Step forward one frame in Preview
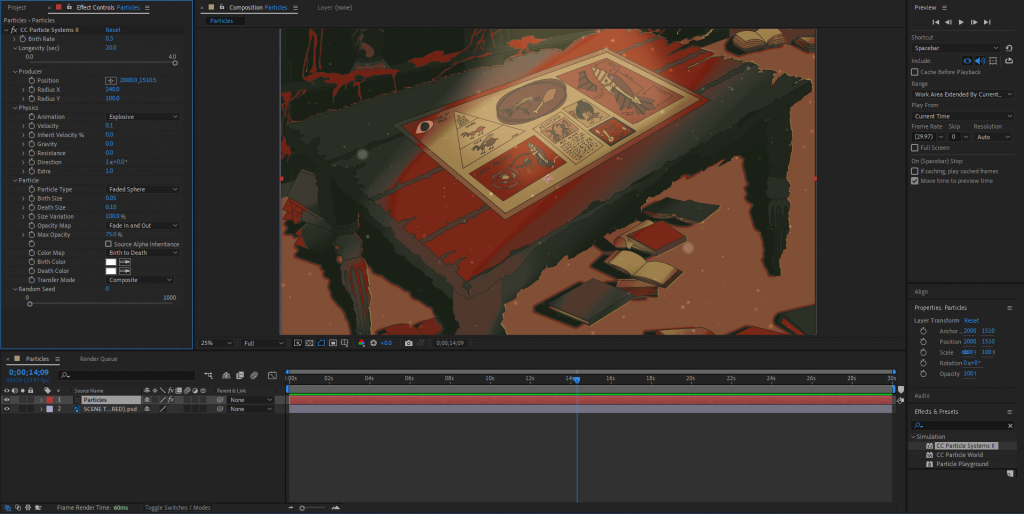1024x514 pixels. pyautogui.click(x=974, y=22)
